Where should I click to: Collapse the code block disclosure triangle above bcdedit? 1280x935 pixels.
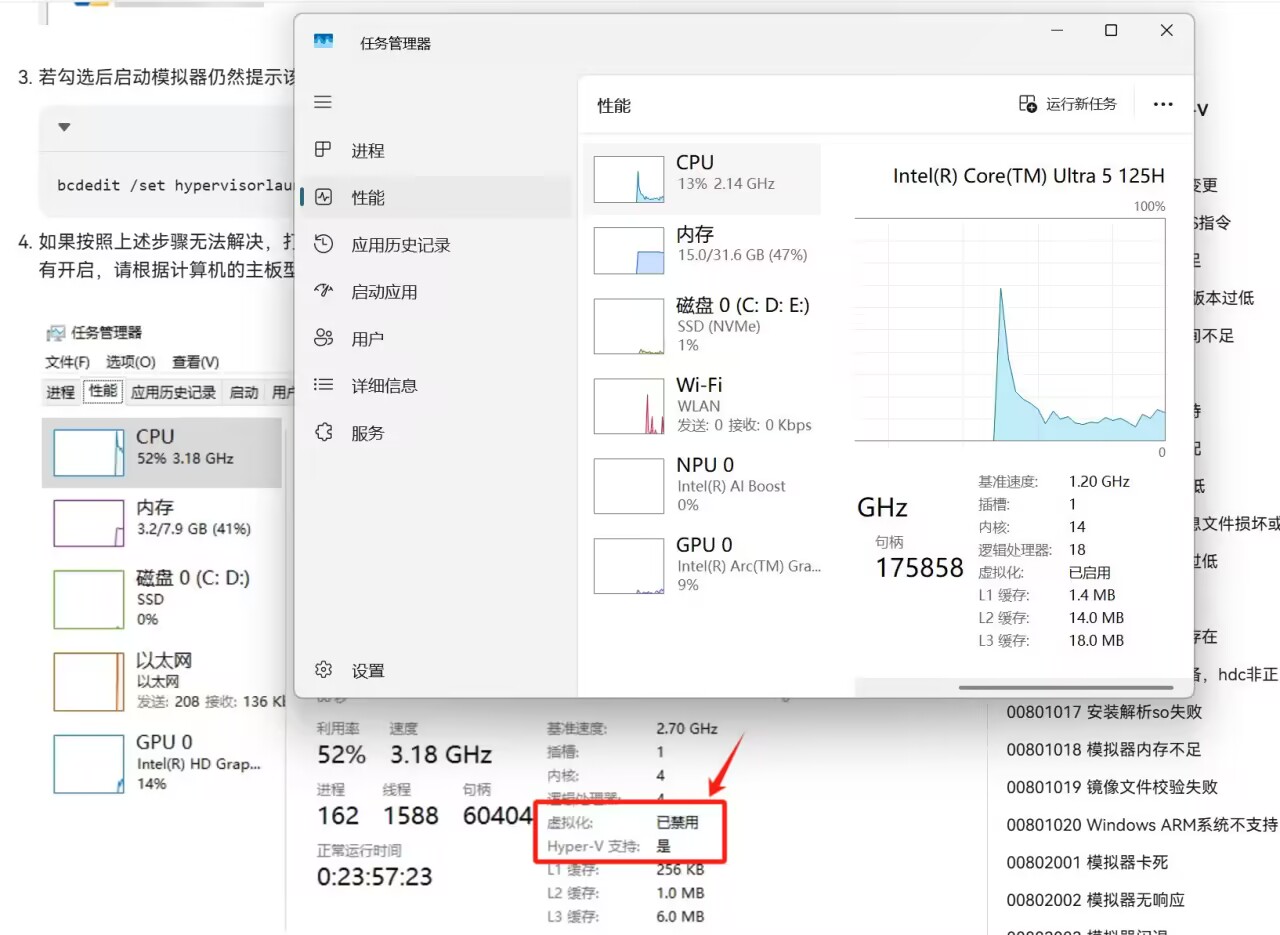[64, 127]
